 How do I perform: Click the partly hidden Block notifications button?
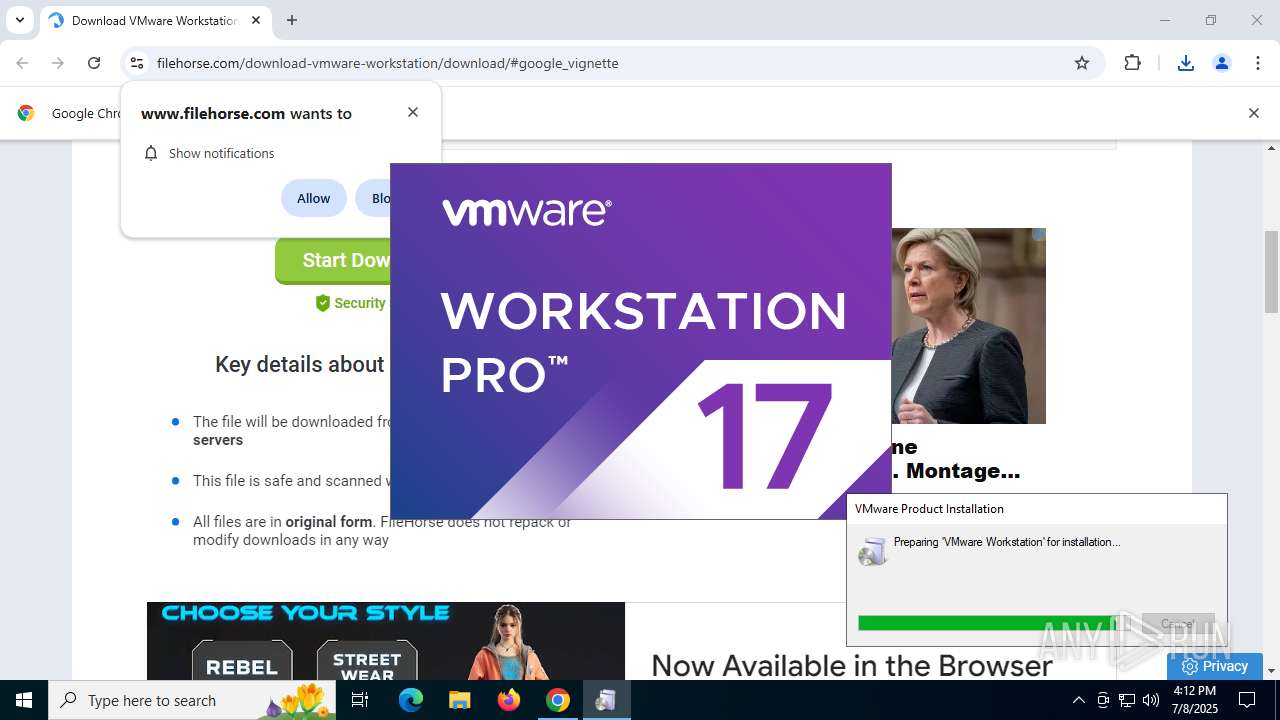point(375,198)
